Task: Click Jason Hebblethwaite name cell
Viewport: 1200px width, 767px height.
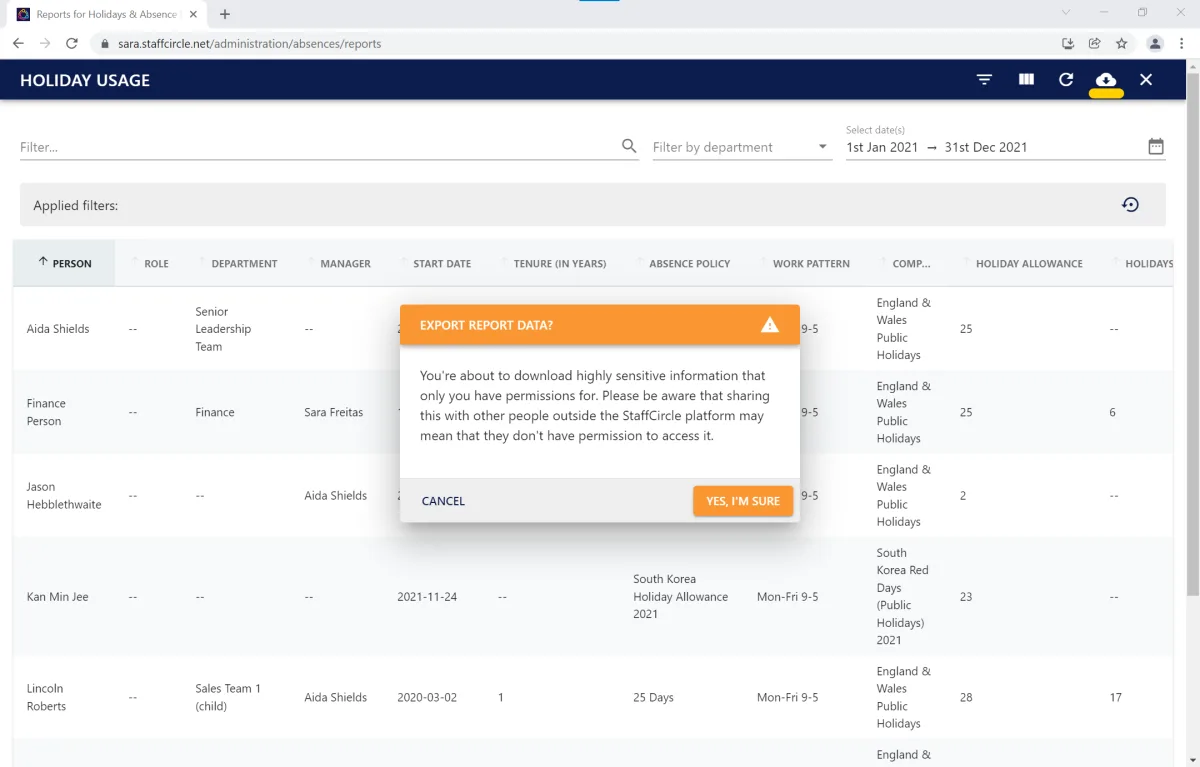Action: click(x=64, y=496)
